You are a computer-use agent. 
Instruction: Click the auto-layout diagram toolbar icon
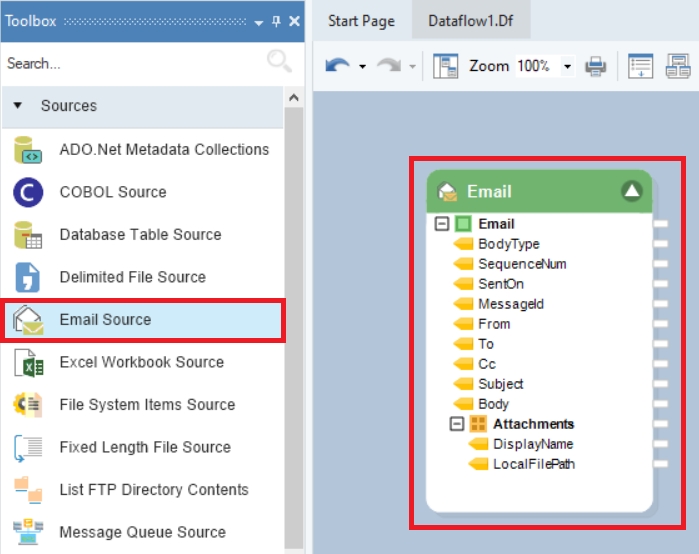tap(678, 66)
